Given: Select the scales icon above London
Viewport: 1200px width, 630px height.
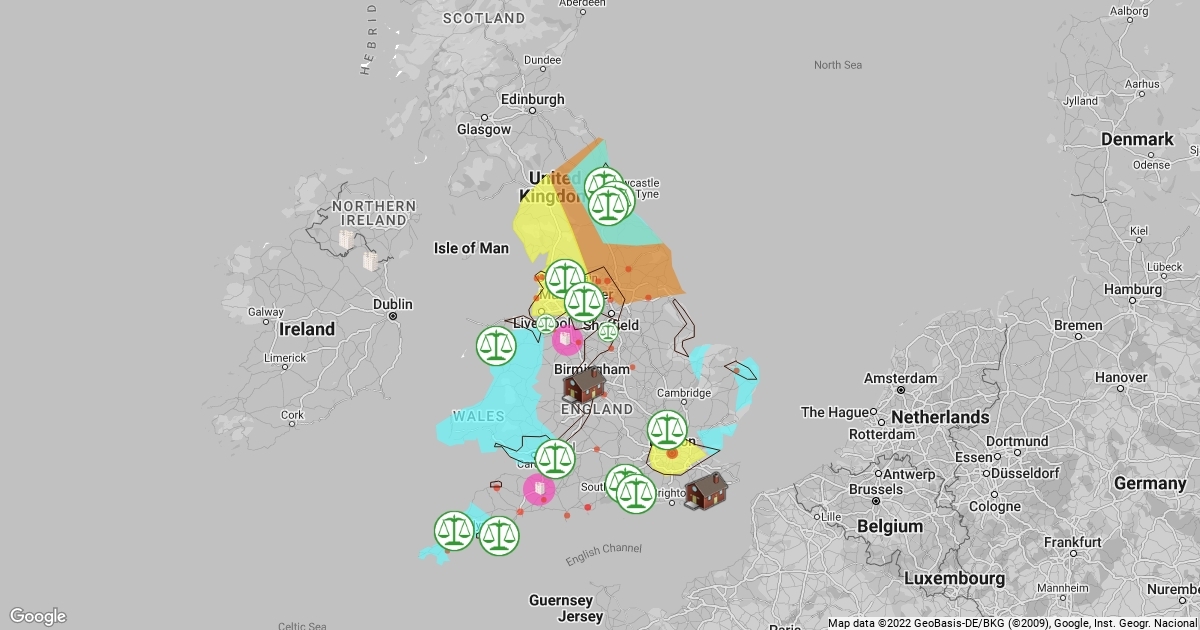Looking at the screenshot, I should pyautogui.click(x=668, y=429).
